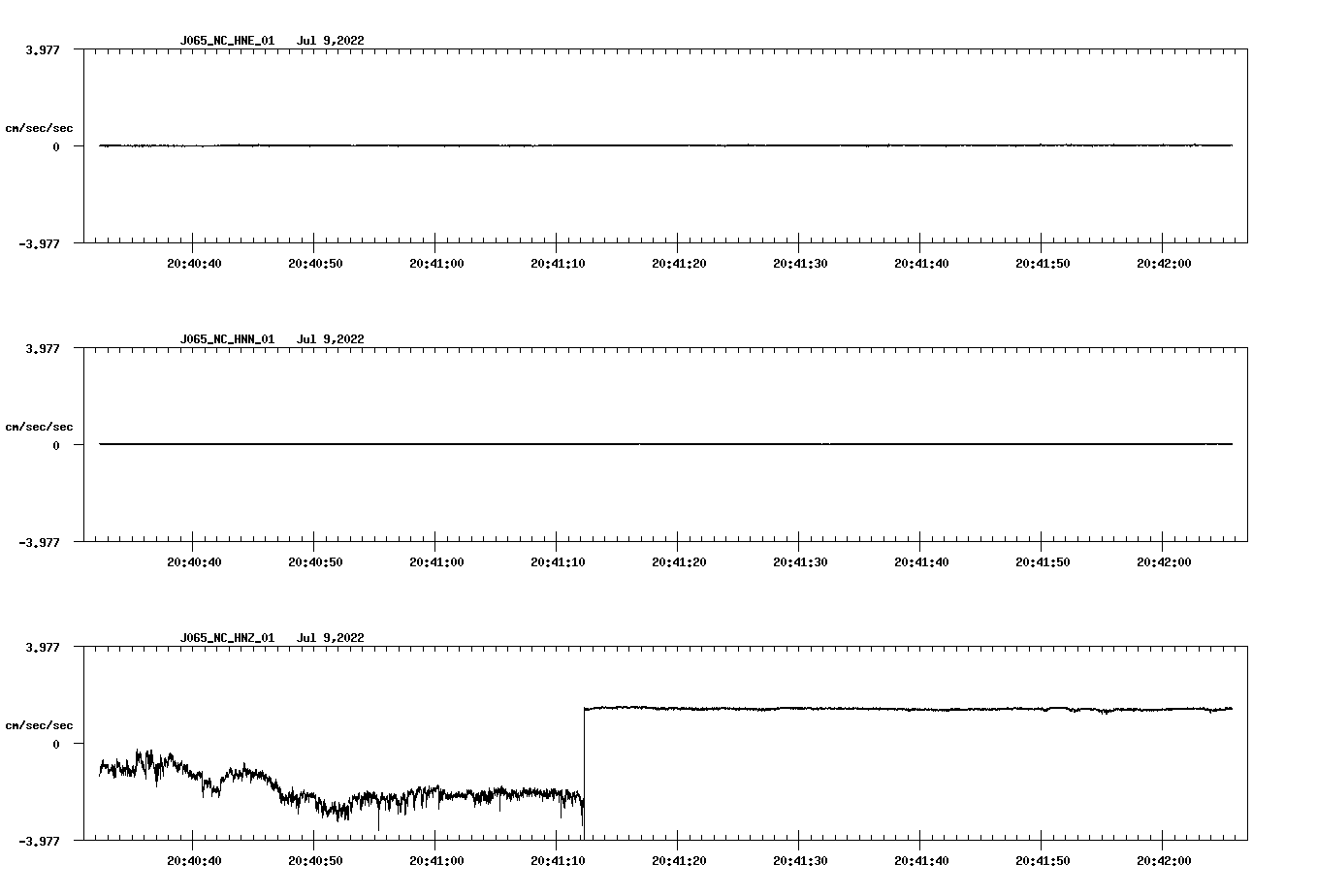
Task: Pick 20:41:20 time label under HNN plot
Action: click(x=679, y=561)
